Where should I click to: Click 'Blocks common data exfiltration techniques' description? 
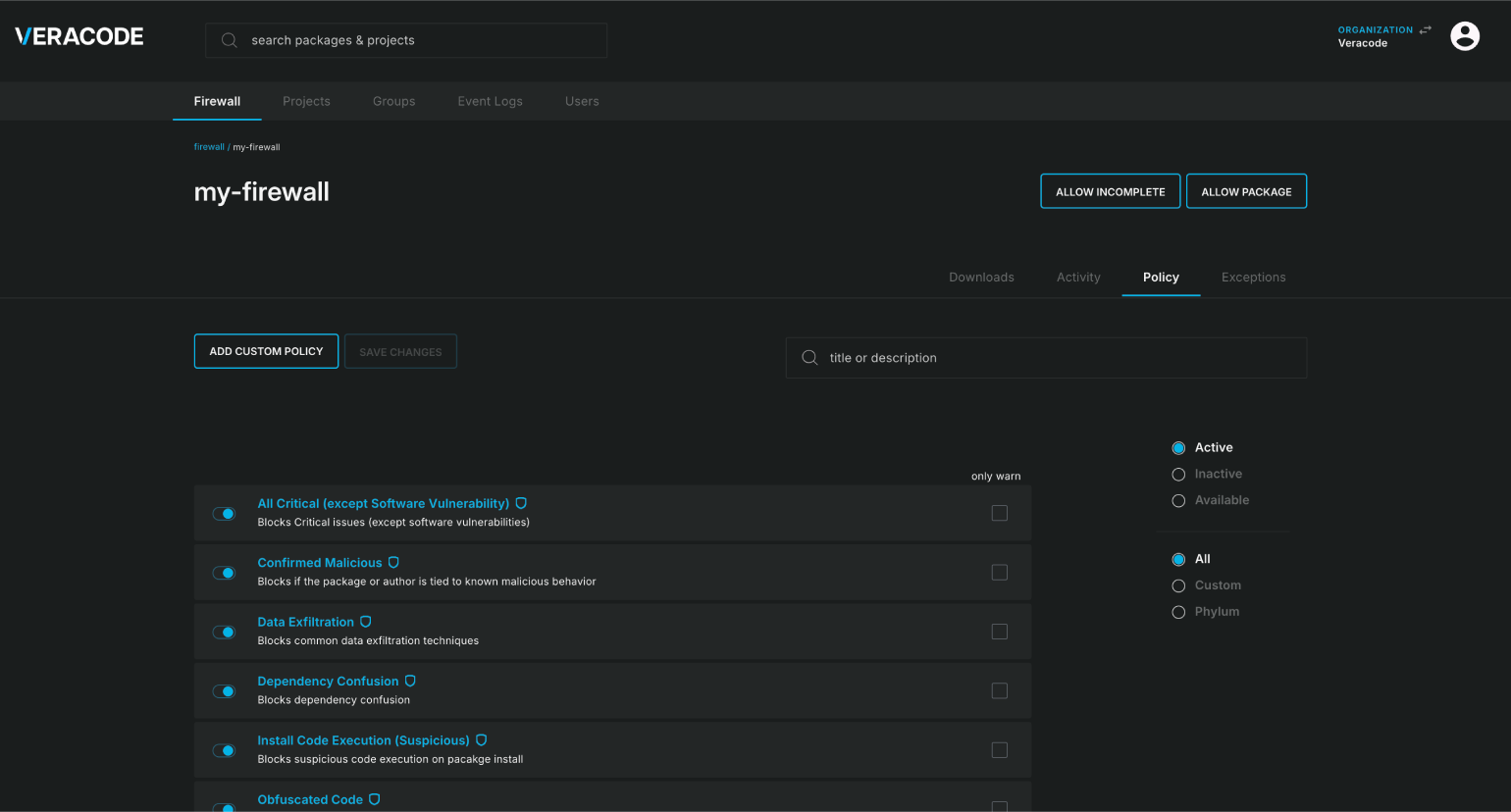(368, 640)
